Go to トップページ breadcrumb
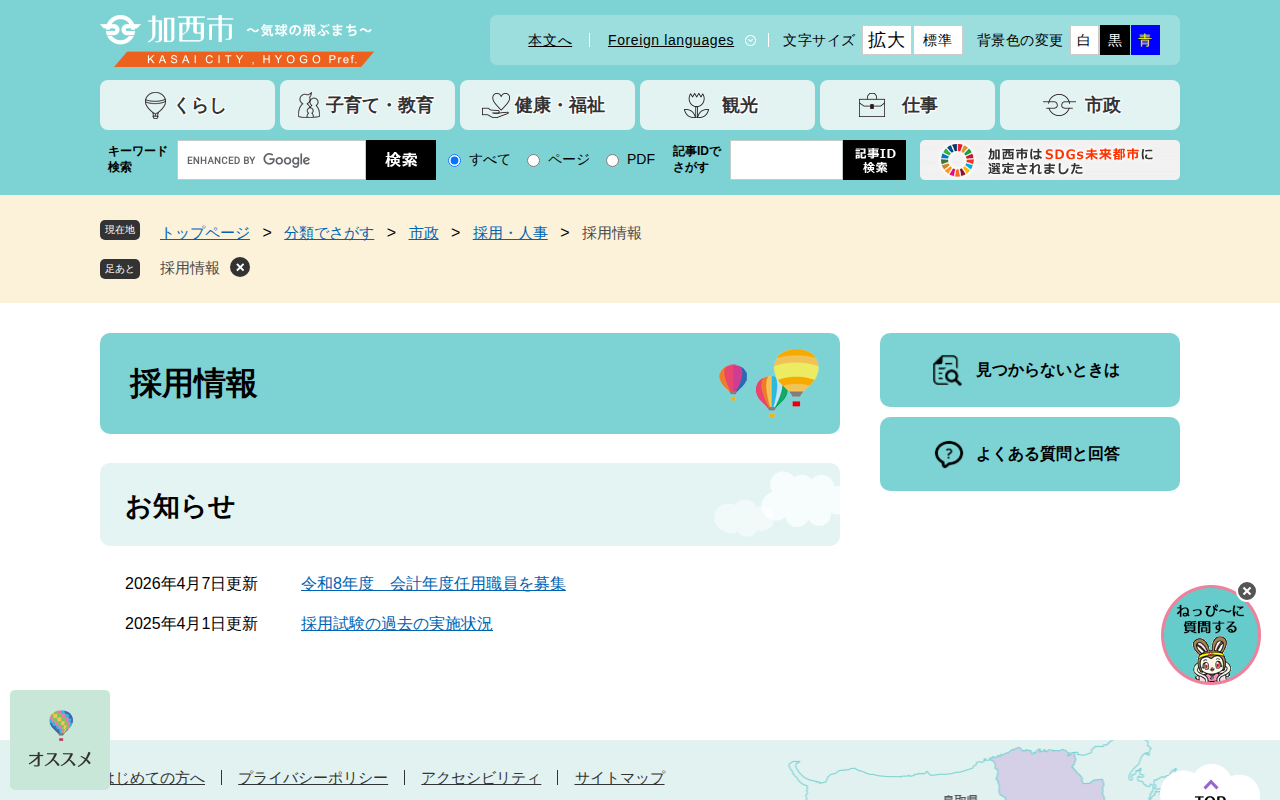1280x800 pixels. click(x=205, y=233)
